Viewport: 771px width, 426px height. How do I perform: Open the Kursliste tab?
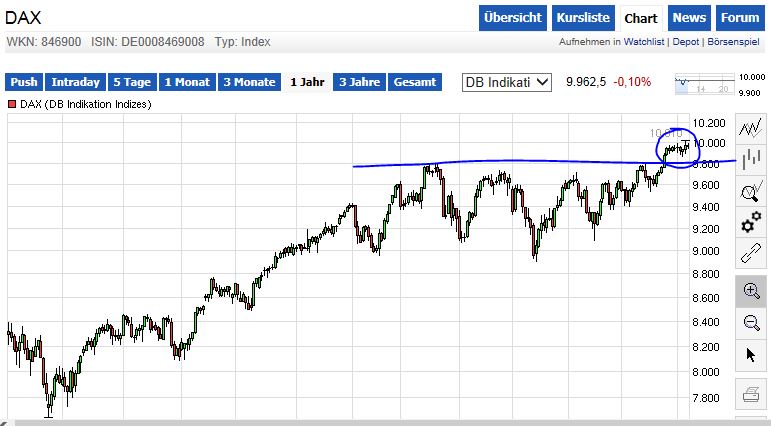582,18
